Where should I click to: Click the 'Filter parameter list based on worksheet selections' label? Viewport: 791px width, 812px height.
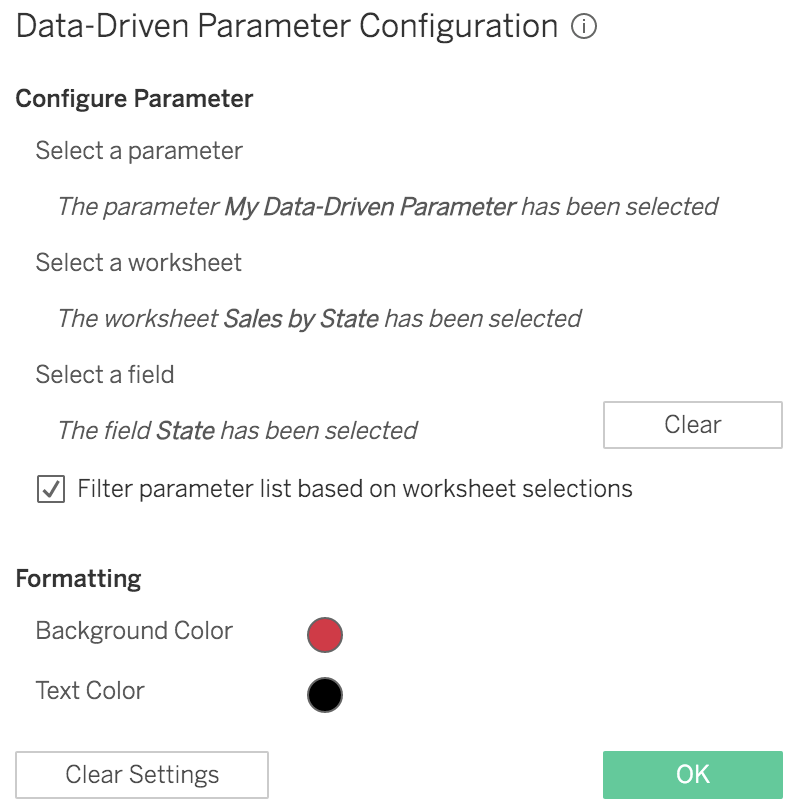tap(355, 489)
